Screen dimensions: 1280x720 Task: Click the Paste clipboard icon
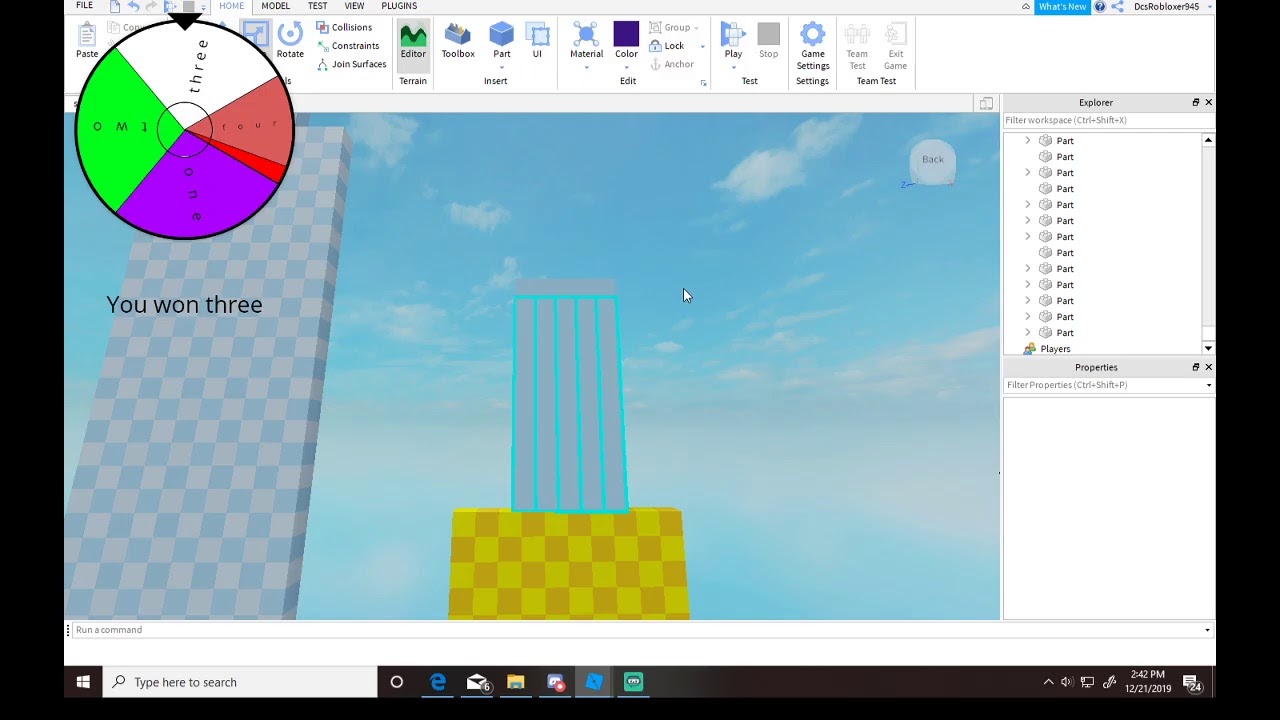tap(87, 36)
